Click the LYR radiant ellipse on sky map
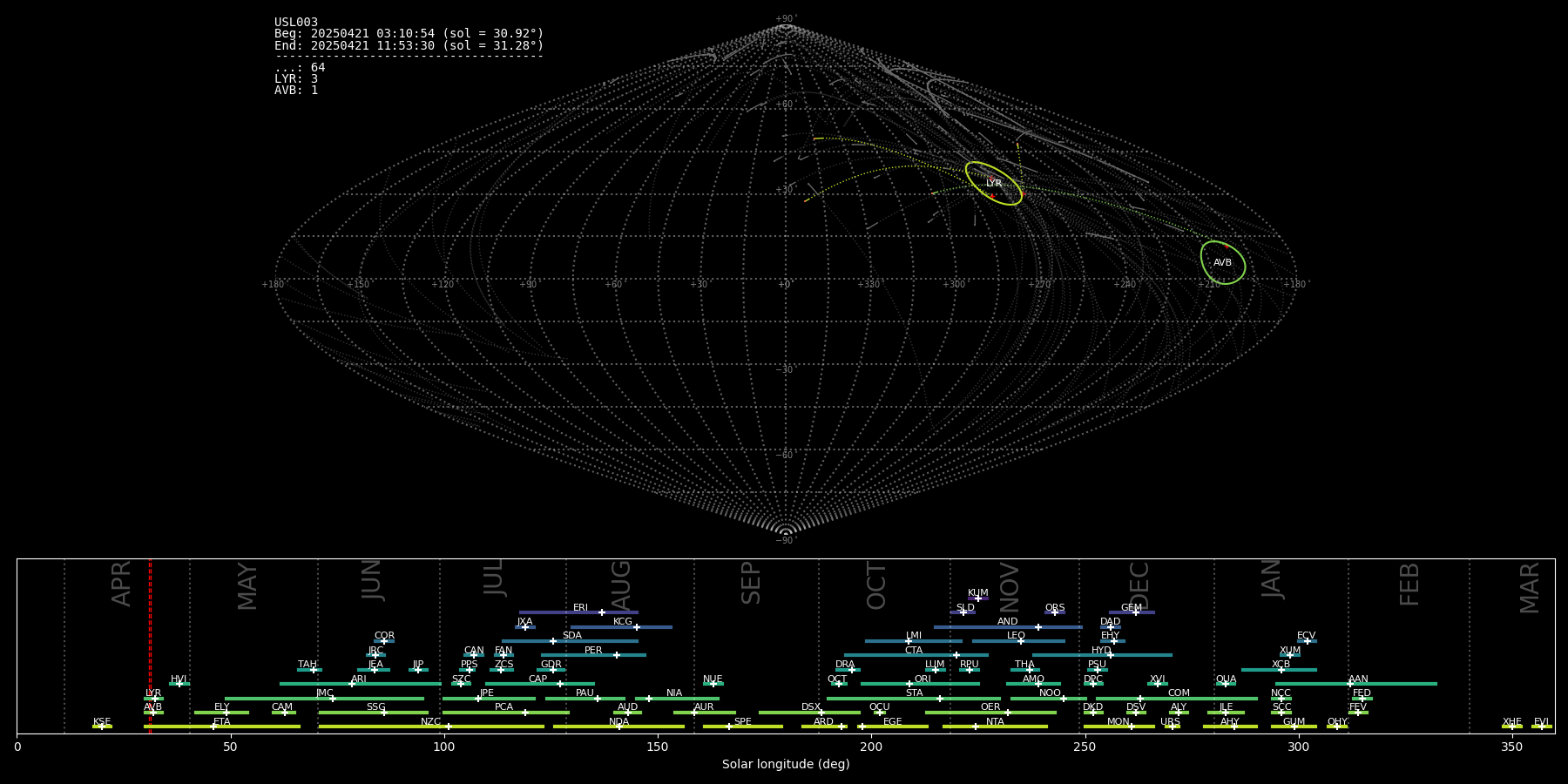The width and height of the screenshot is (1568, 784). click(994, 184)
